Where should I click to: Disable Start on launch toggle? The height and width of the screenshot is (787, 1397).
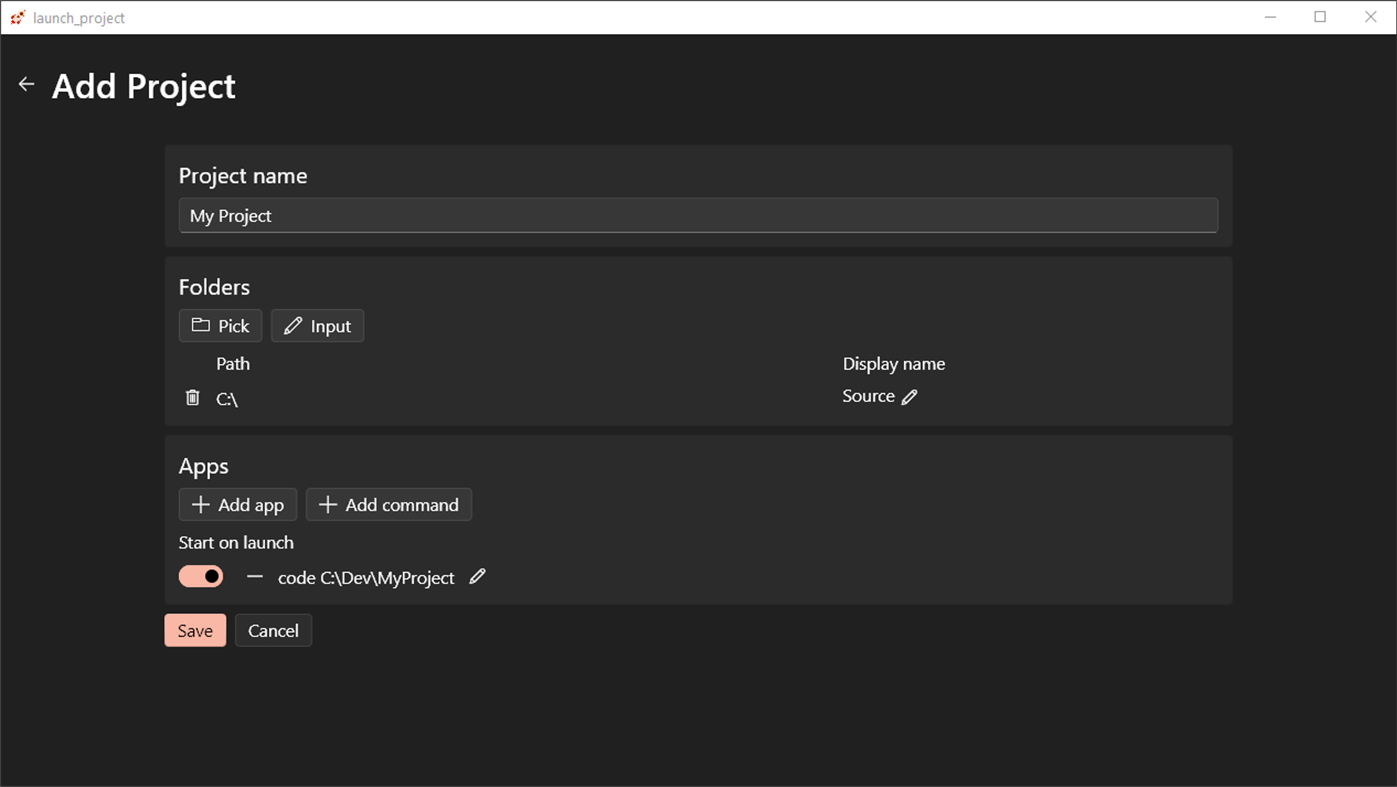tap(201, 577)
